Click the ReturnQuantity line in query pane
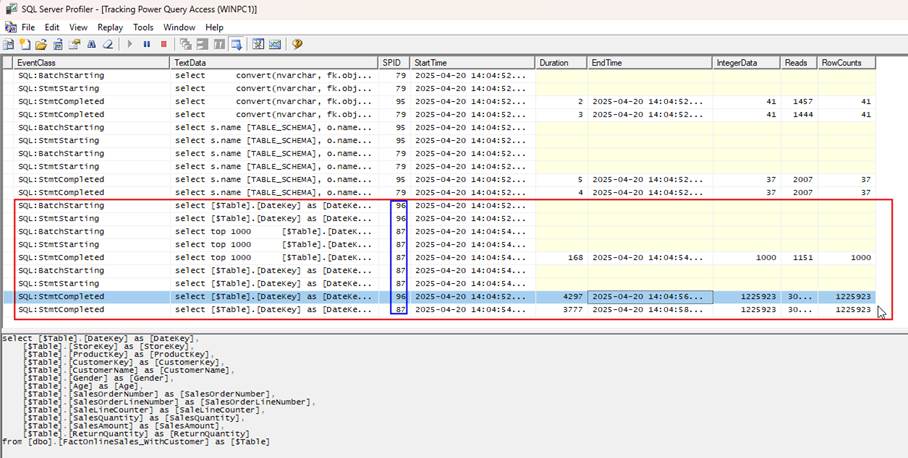The width and height of the screenshot is (908, 458). (x=136, y=434)
